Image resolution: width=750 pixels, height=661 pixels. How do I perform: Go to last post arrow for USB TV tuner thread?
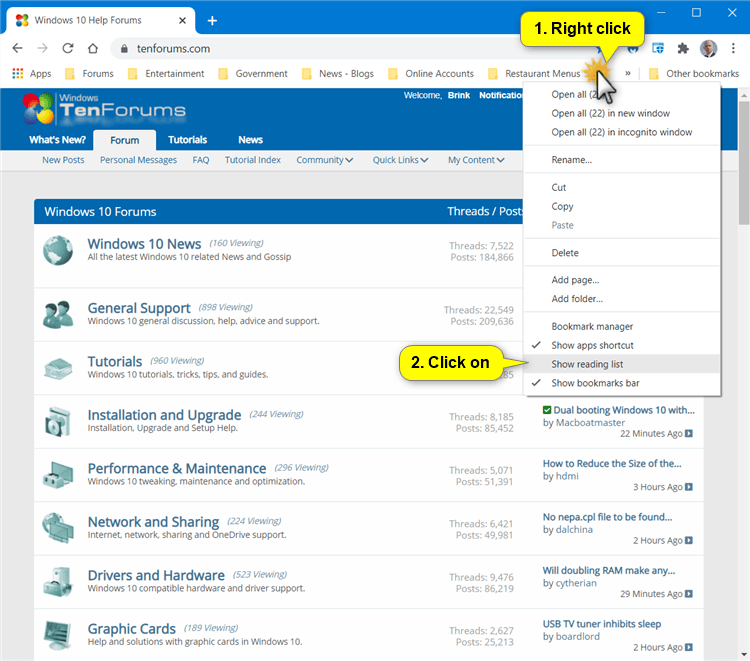click(x=689, y=647)
